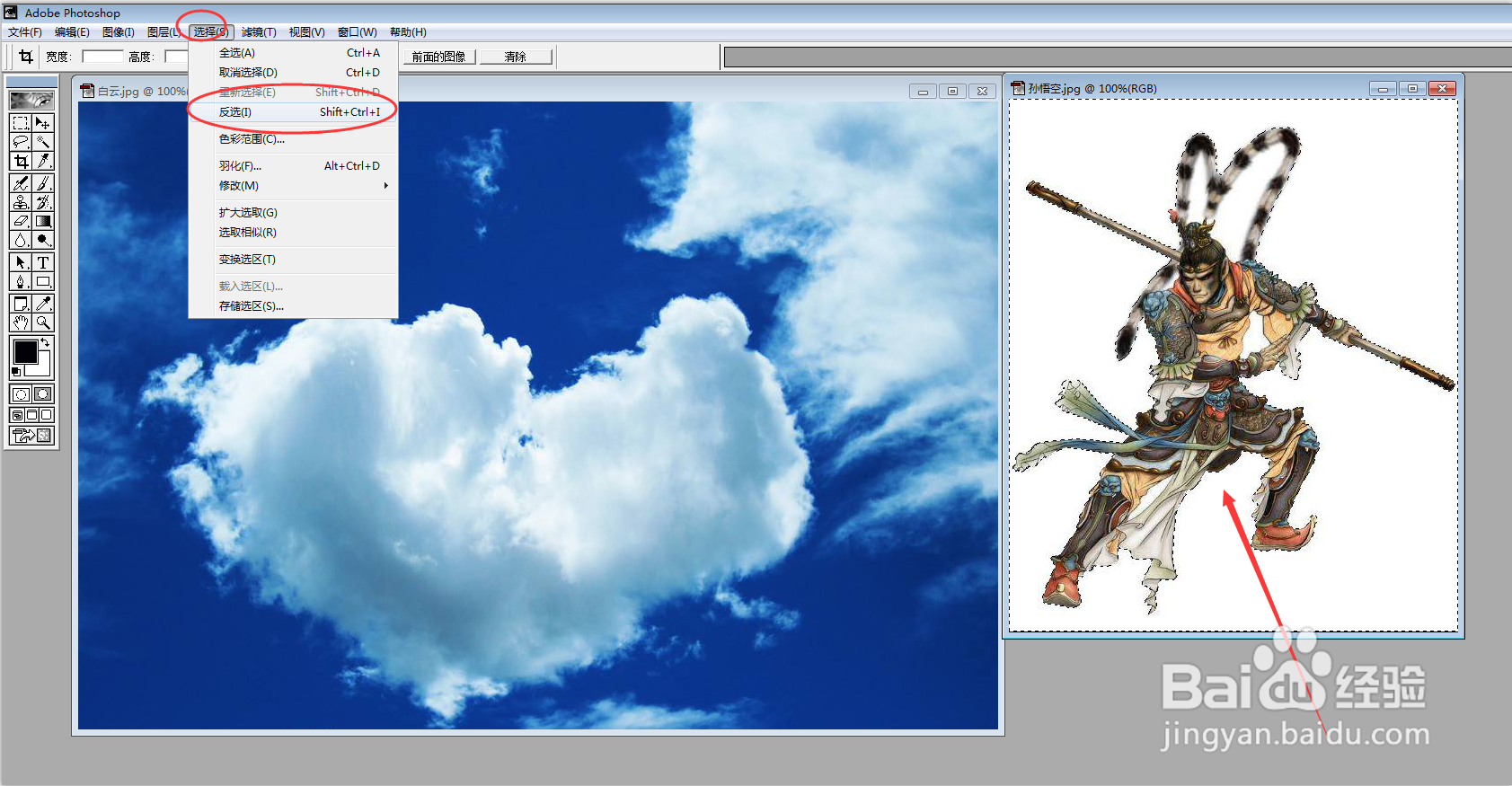
Task: Select the Clone Stamp tool
Action: click(21, 202)
